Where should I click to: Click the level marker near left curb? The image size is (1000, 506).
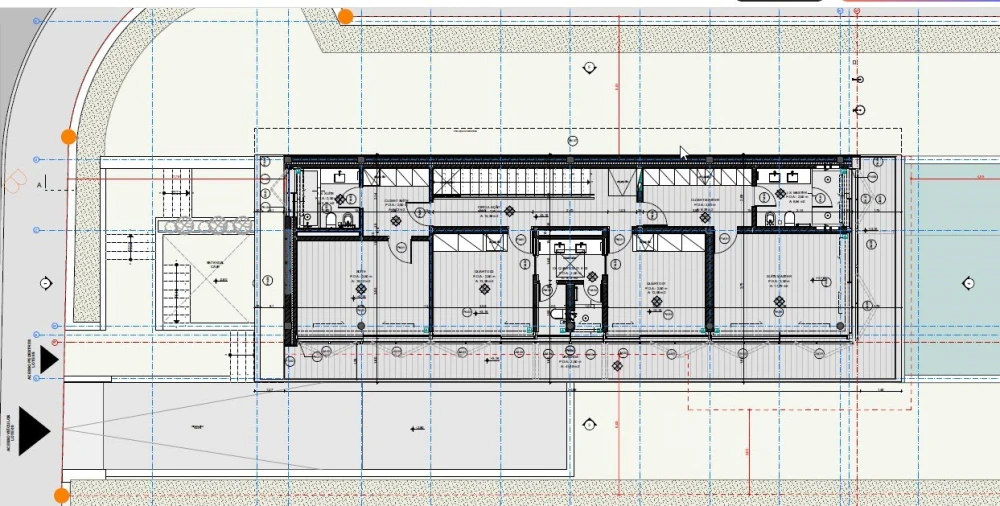click(45, 284)
